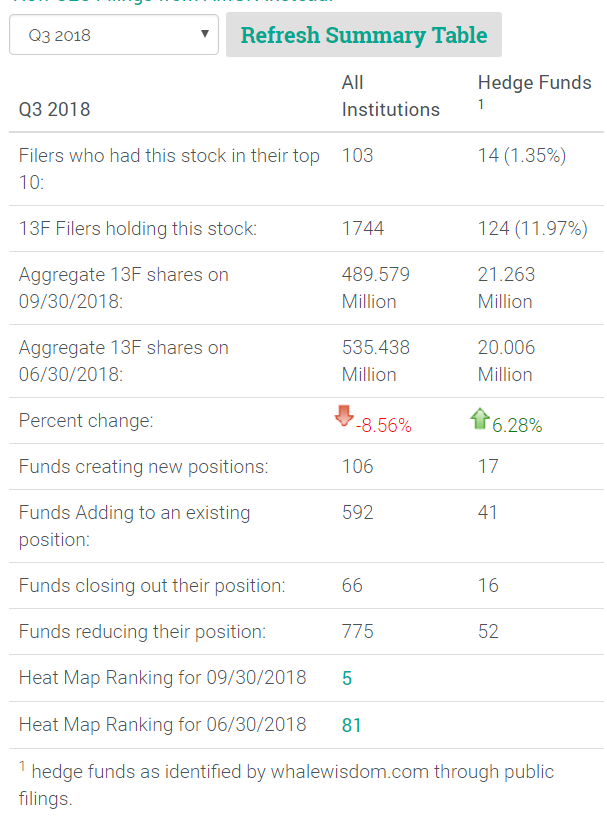Click the 6.28% hedge fund change
Screen dimensions: 607x831
click(x=517, y=425)
